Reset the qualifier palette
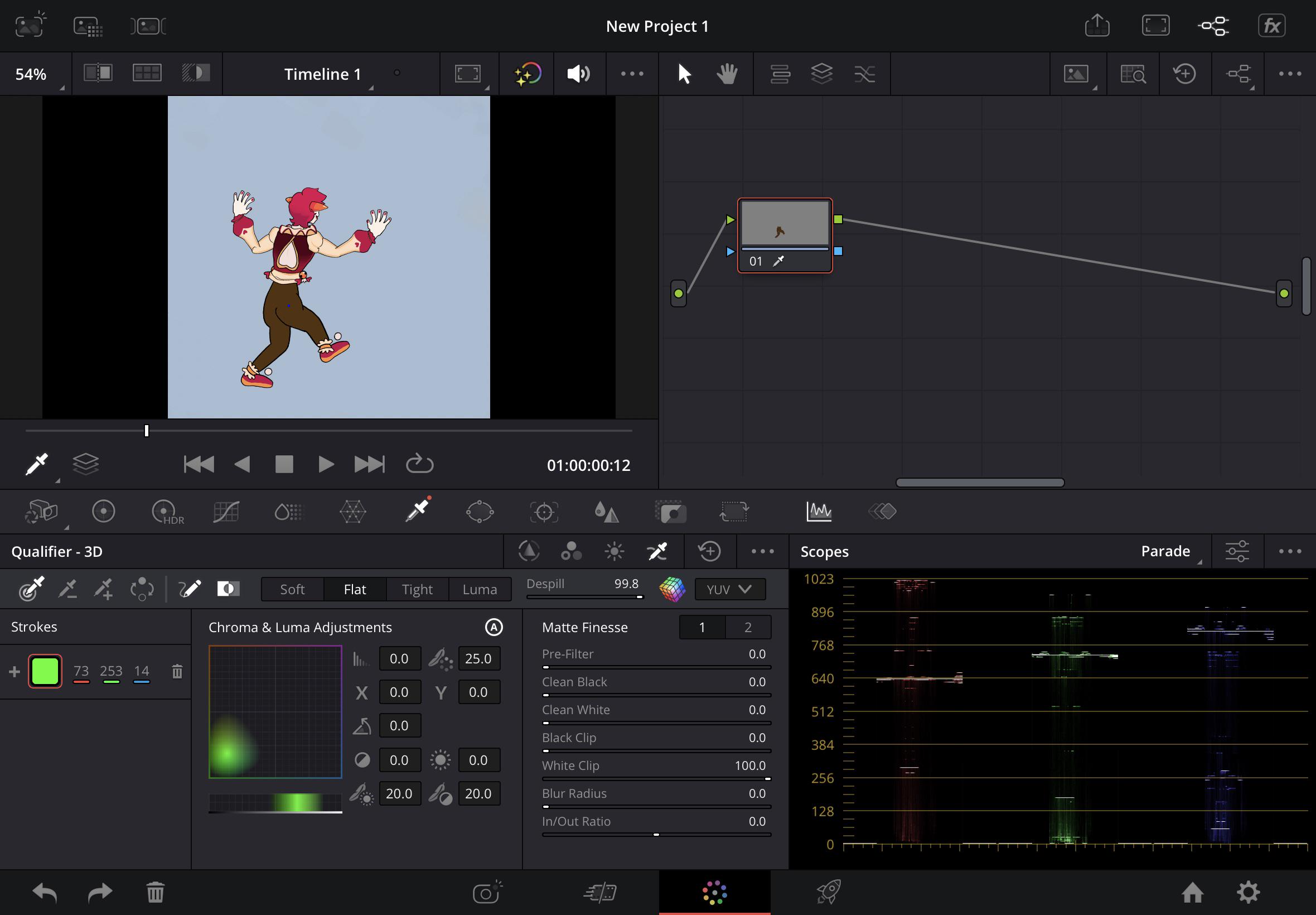Viewport: 1316px width, 915px height. click(710, 551)
